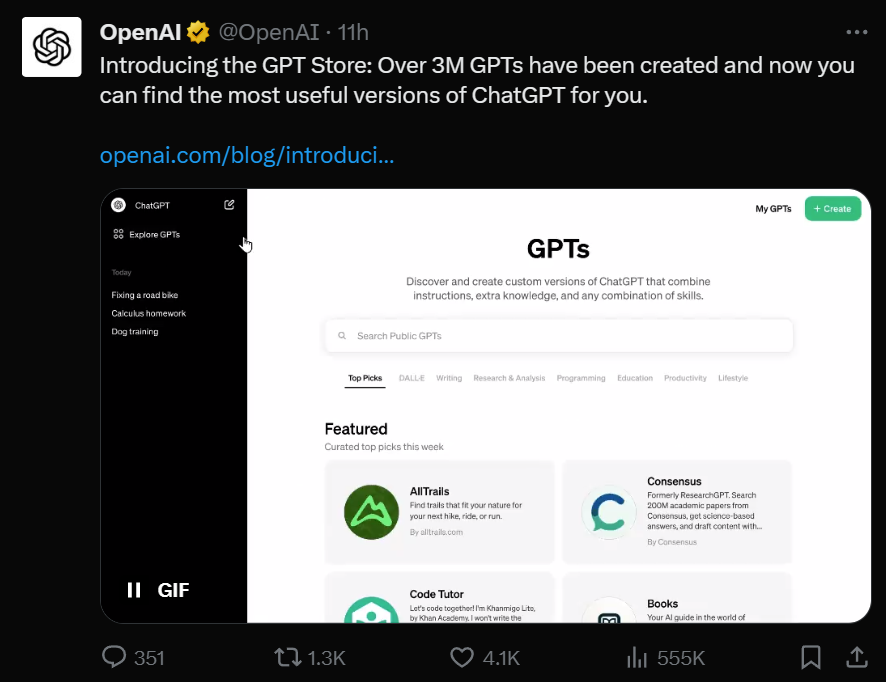This screenshot has width=886, height=682.
Task: Like the tweet with the heart icon
Action: [461, 657]
